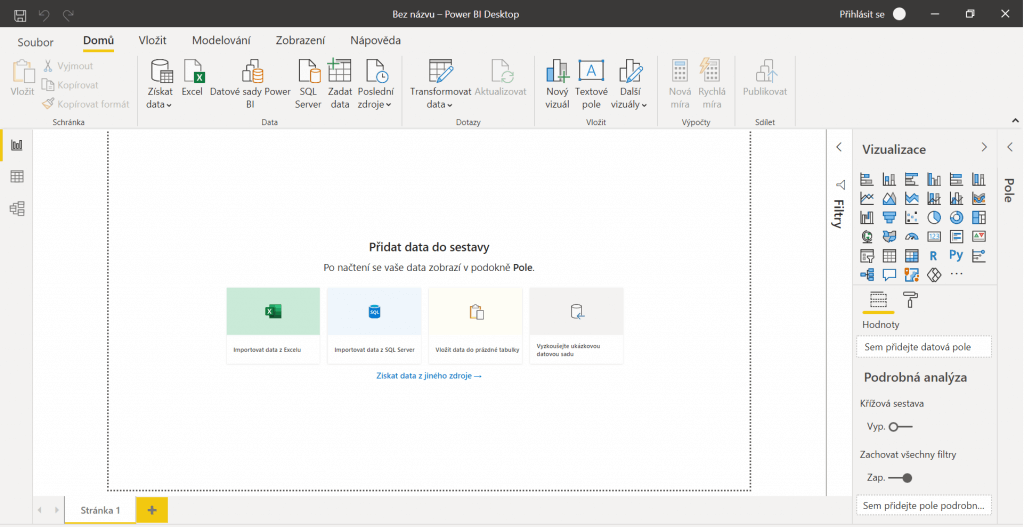Open the Format paint roller pane
The height and width of the screenshot is (527, 1024).
coord(910,300)
